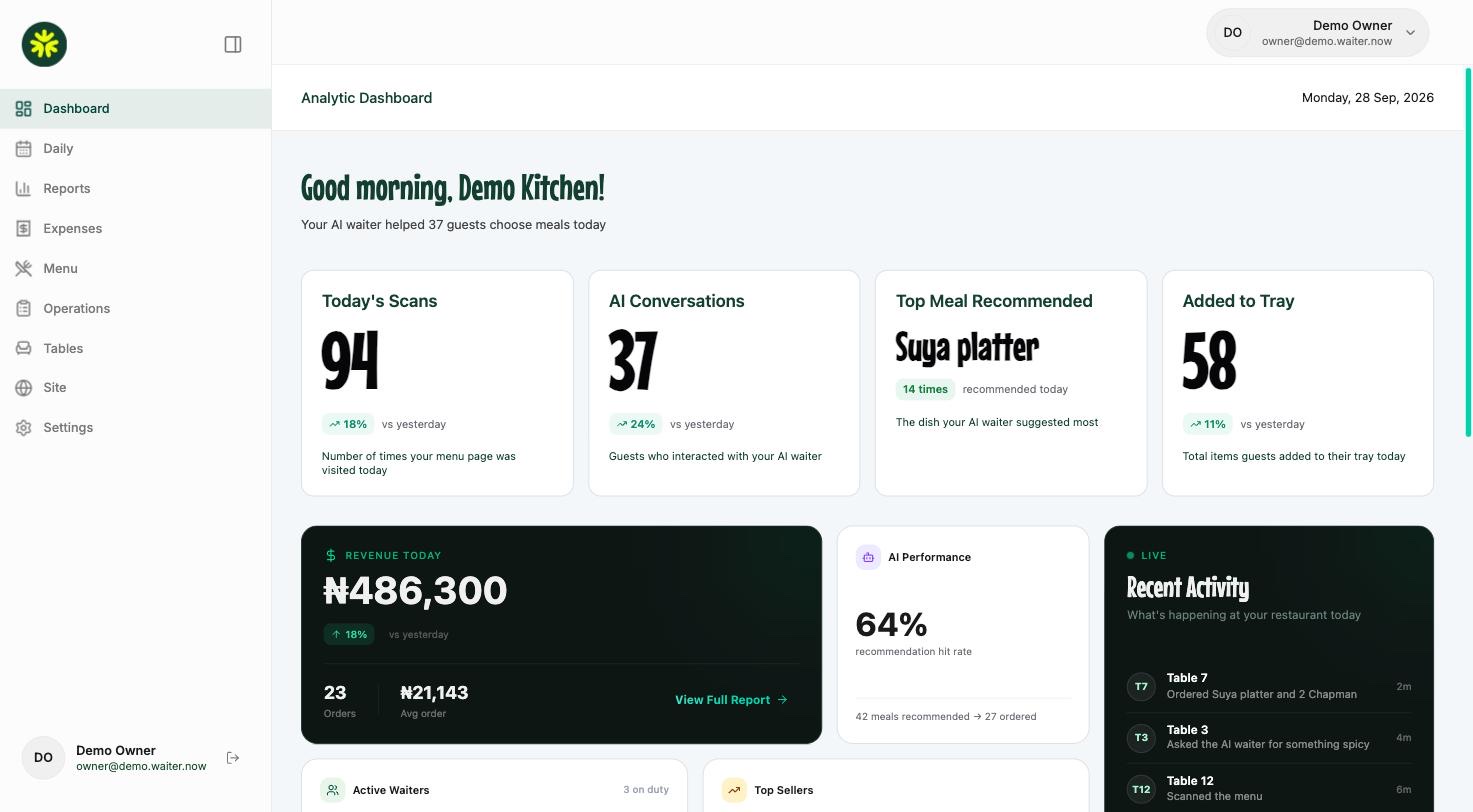Click the "3 on duty" text

click(x=646, y=790)
